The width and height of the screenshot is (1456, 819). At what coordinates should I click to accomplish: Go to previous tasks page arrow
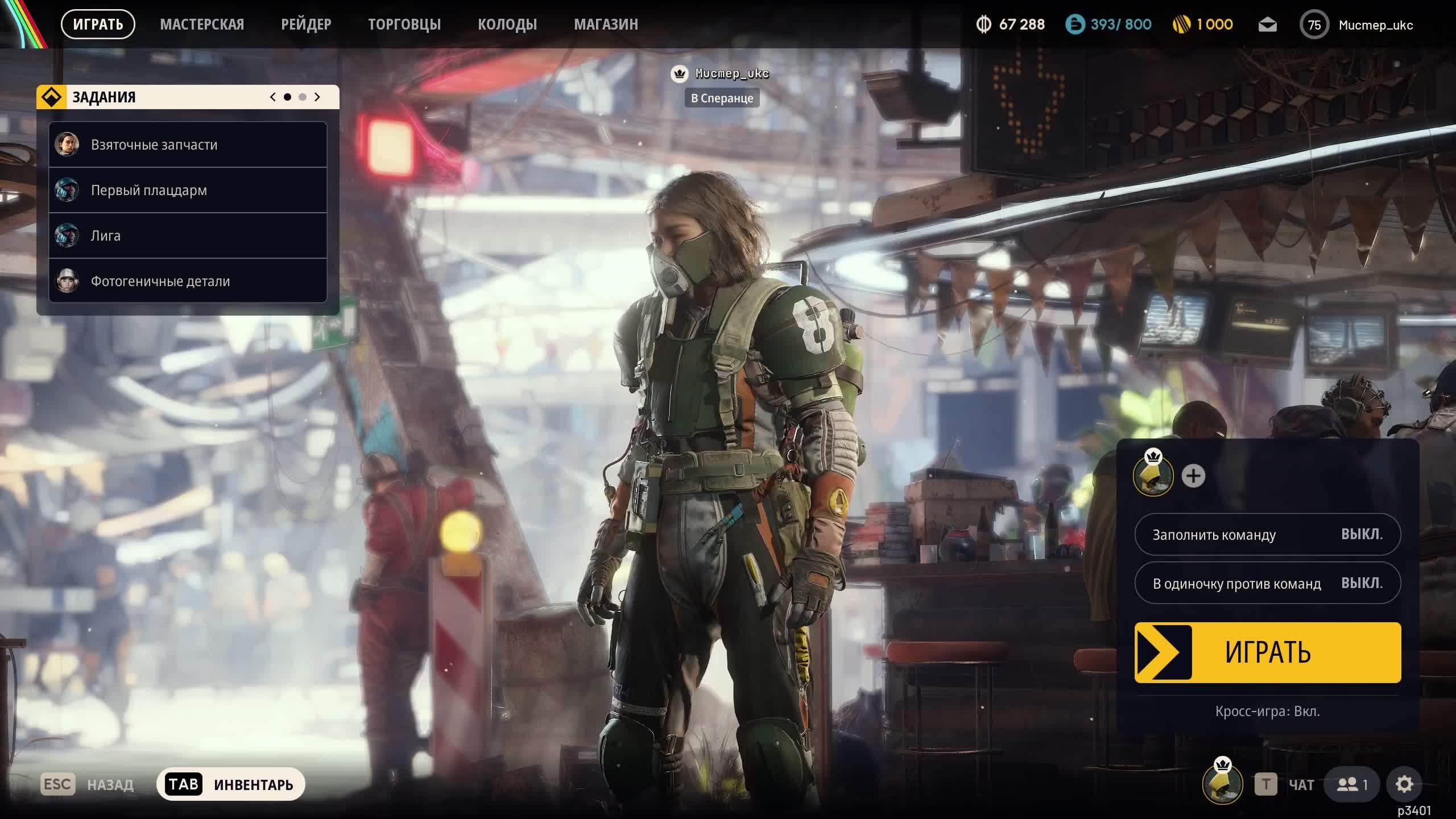pyautogui.click(x=273, y=97)
